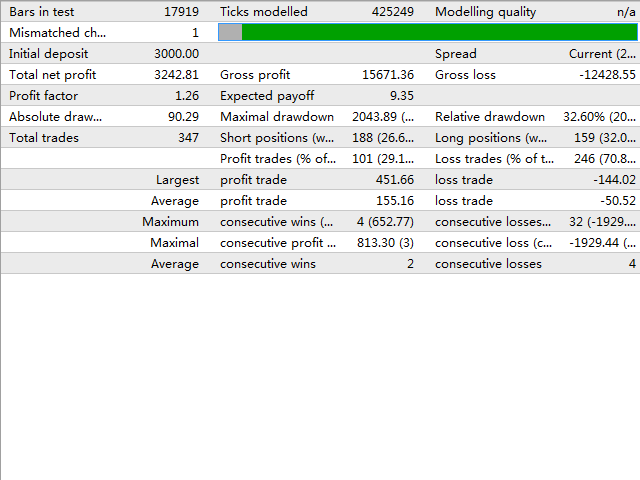Screen dimensions: 640x480
Task: Select the long positions value 159 (32.0...
Action: pyautogui.click(x=605, y=138)
